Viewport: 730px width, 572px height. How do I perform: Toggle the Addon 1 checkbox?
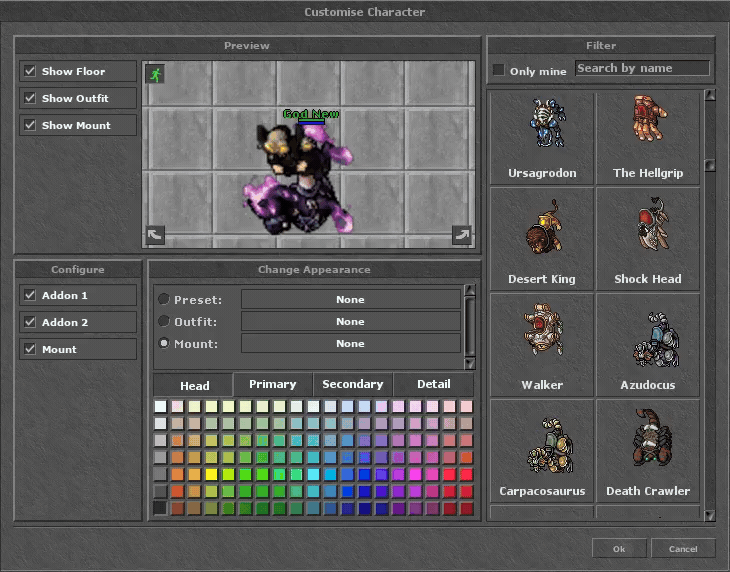[x=30, y=295]
